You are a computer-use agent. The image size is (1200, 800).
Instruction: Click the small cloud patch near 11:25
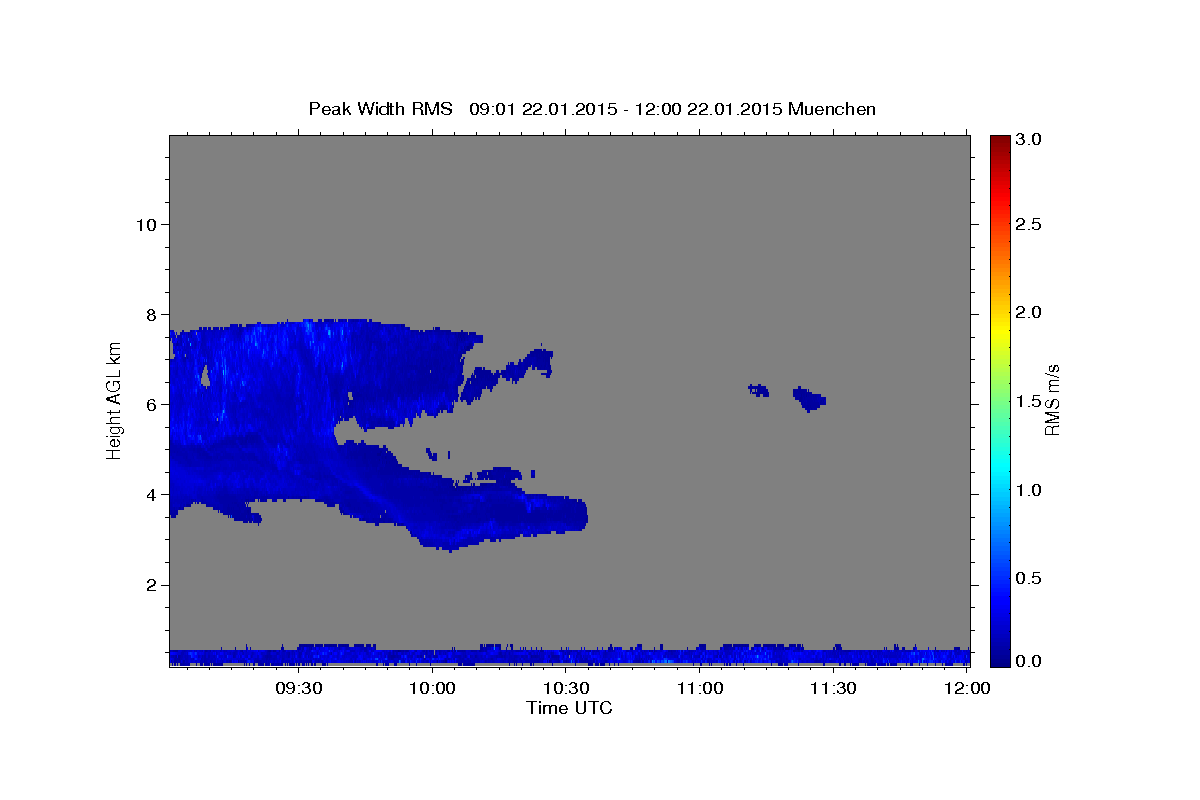[x=810, y=399]
